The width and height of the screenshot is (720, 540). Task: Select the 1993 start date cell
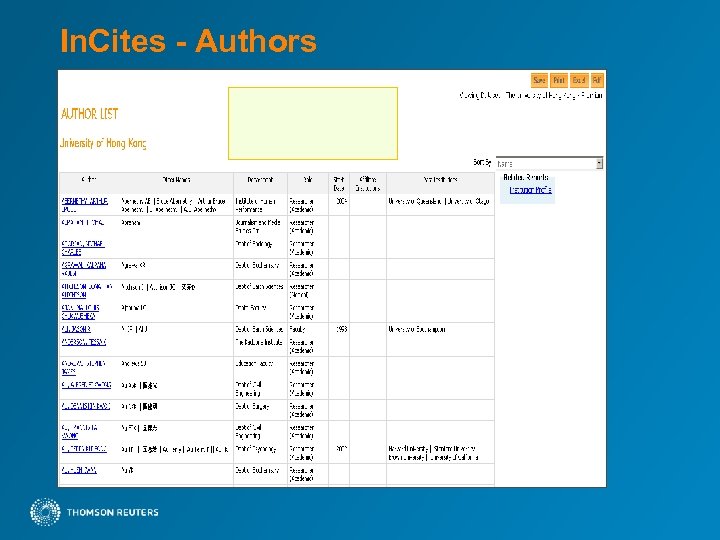(341, 329)
